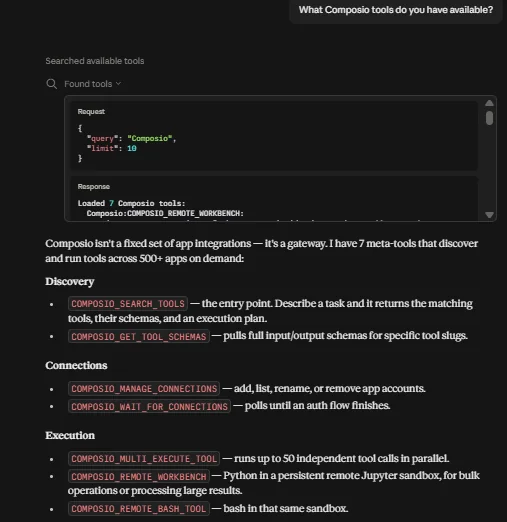Click the "Composio" query value in request JSON
The height and width of the screenshot is (522, 507).
click(150, 138)
